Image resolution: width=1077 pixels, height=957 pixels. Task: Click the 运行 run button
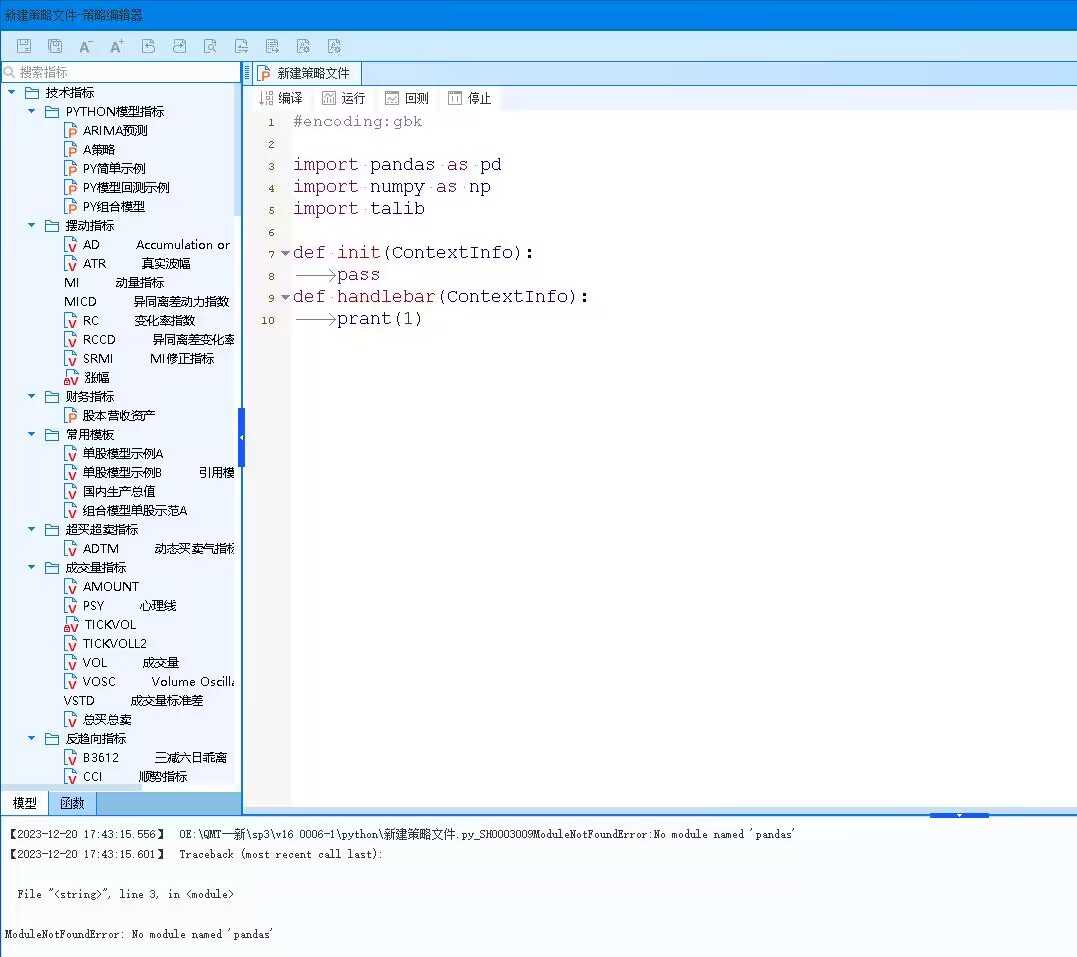click(344, 98)
